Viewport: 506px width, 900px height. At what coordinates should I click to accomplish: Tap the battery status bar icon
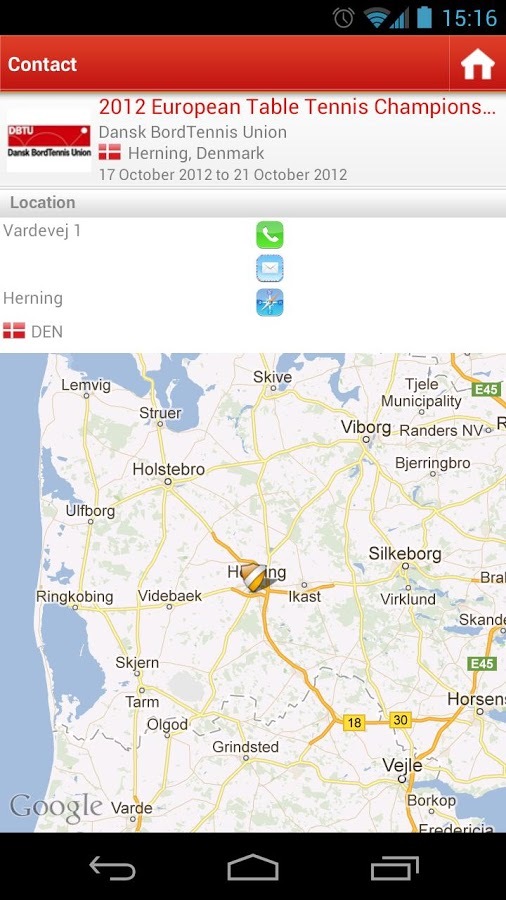pyautogui.click(x=424, y=17)
